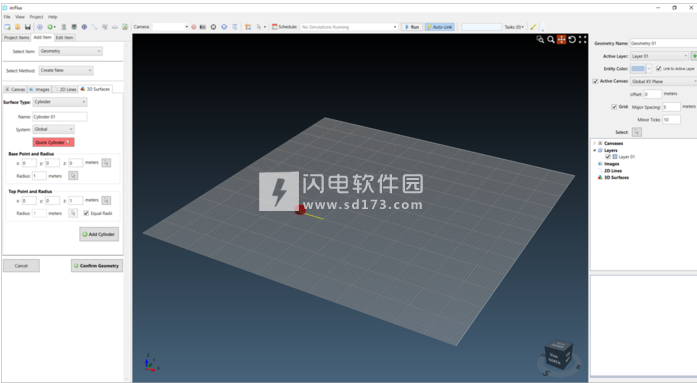This screenshot has width=697, height=383.
Task: Click the folder tree icon in toolbar
Action: (248, 27)
